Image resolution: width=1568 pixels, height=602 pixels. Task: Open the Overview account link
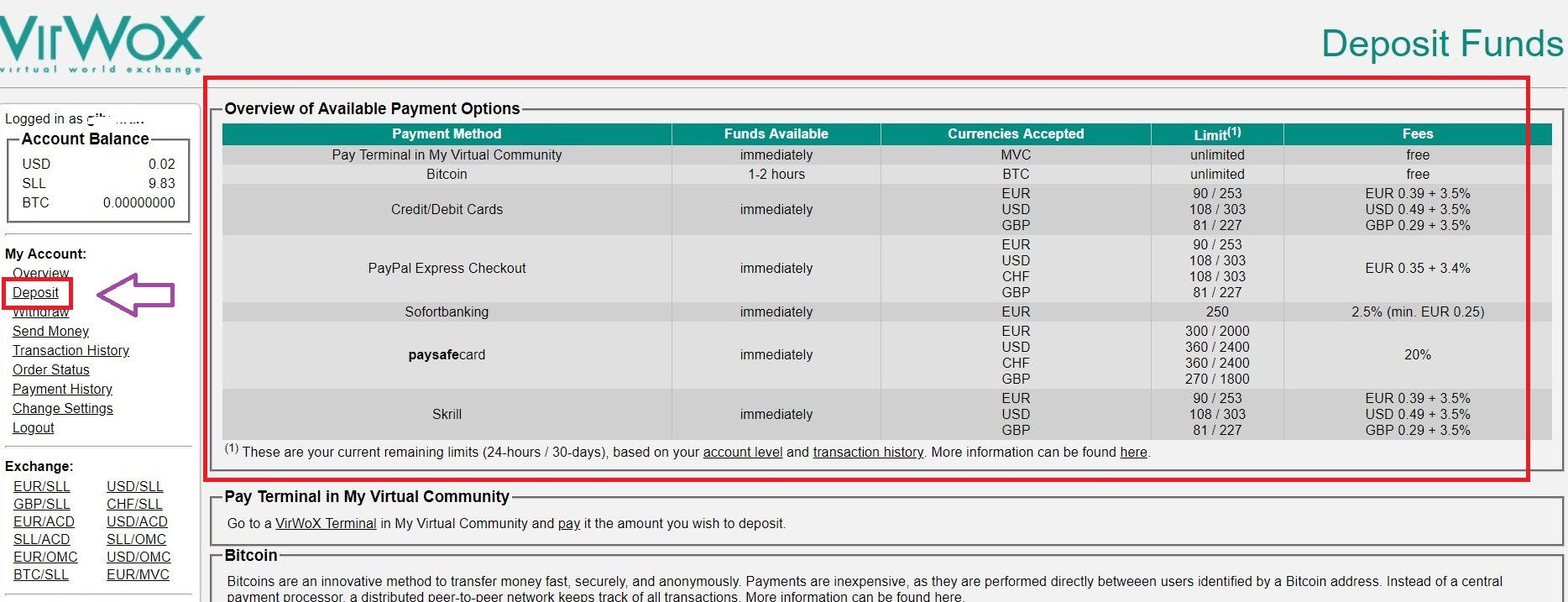(x=40, y=273)
